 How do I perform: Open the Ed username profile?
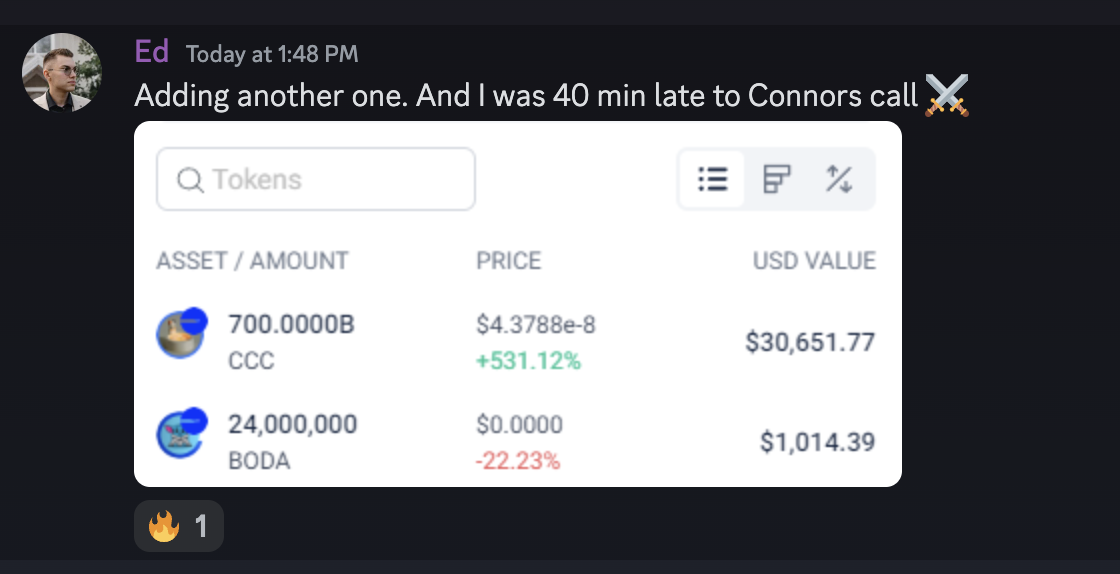(152, 52)
